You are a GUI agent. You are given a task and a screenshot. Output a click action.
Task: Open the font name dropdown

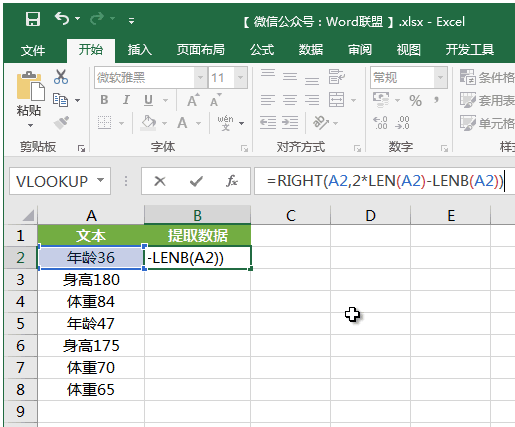pos(200,78)
